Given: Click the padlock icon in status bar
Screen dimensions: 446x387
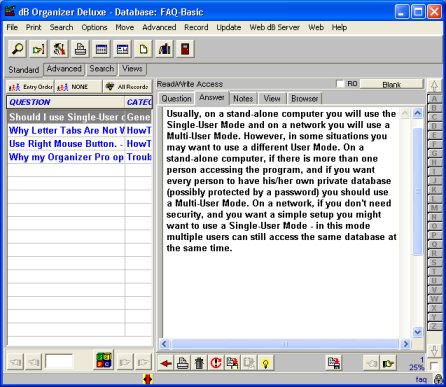Looking at the screenshot, I should 439,379.
